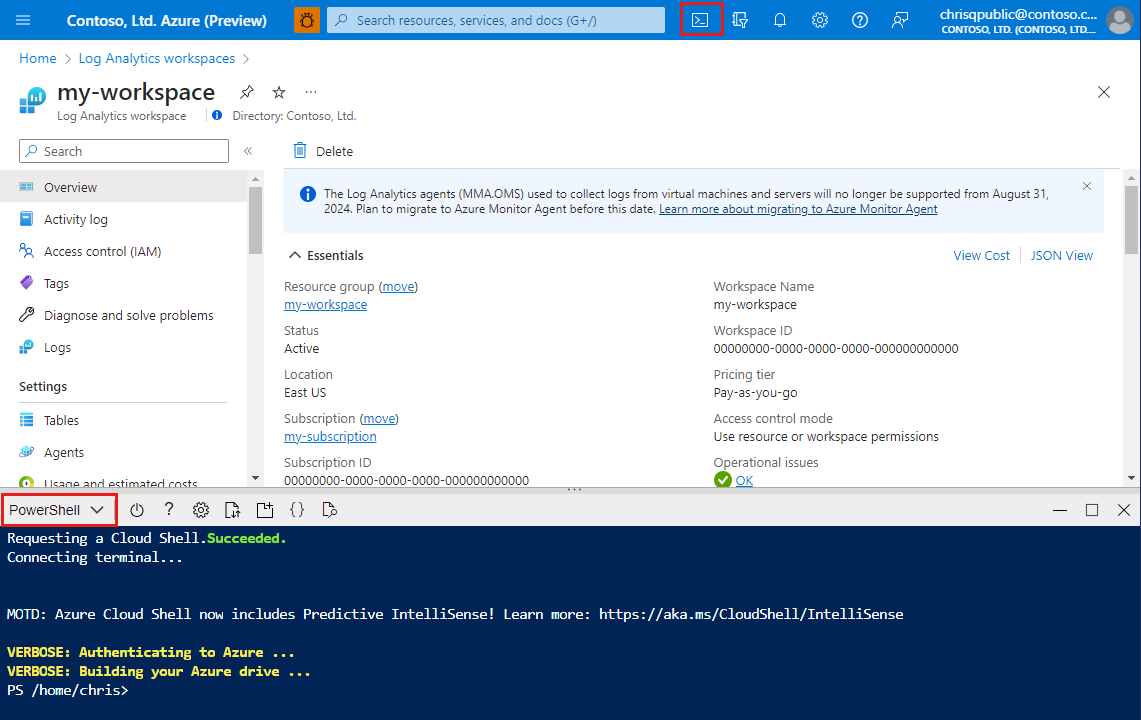Open the PowerShell shell type dropdown
Viewport: 1141px width, 720px height.
coord(58,510)
